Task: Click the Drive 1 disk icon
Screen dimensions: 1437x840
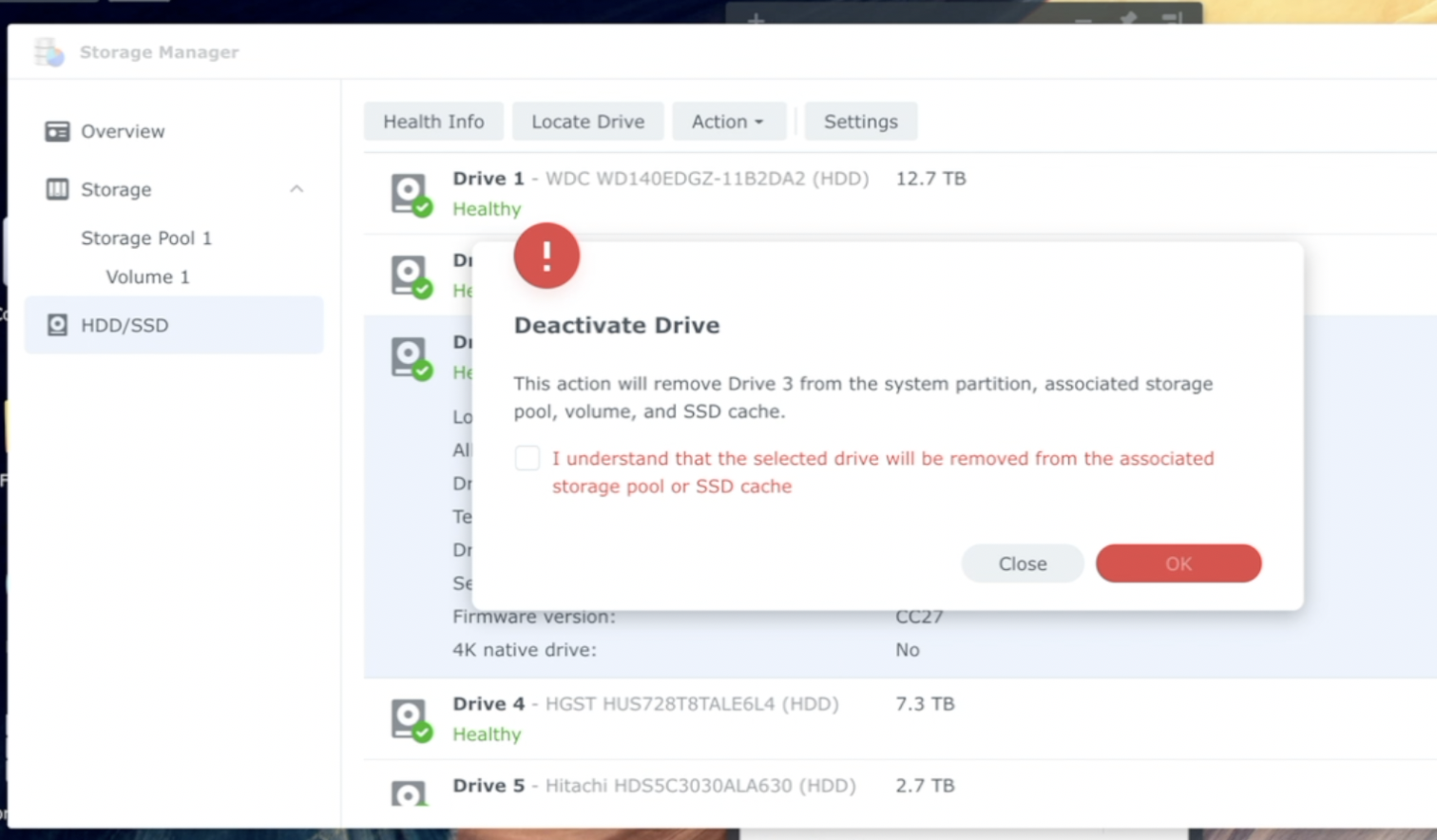Action: [x=411, y=193]
